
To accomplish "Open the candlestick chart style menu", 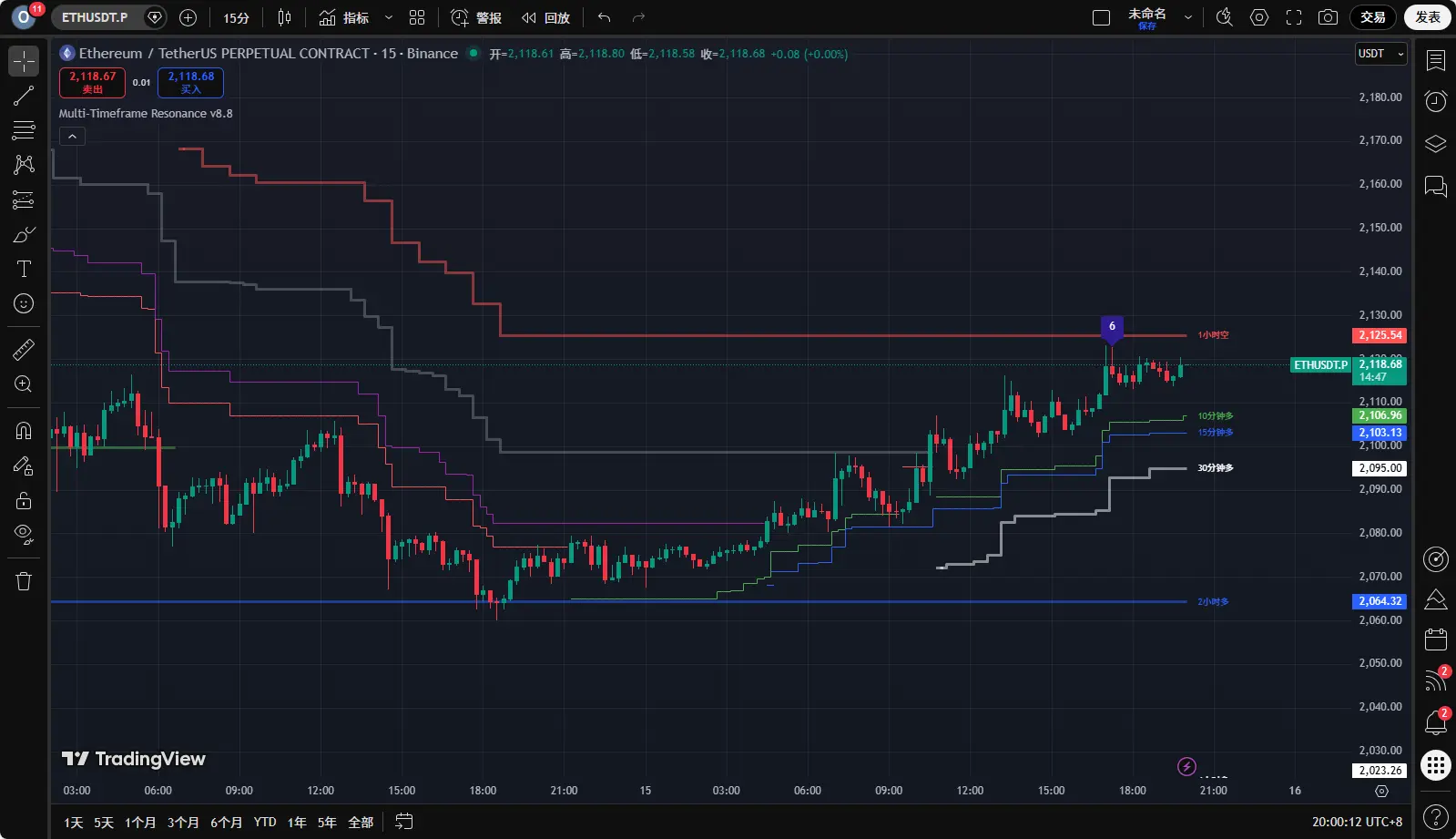I will point(284,17).
